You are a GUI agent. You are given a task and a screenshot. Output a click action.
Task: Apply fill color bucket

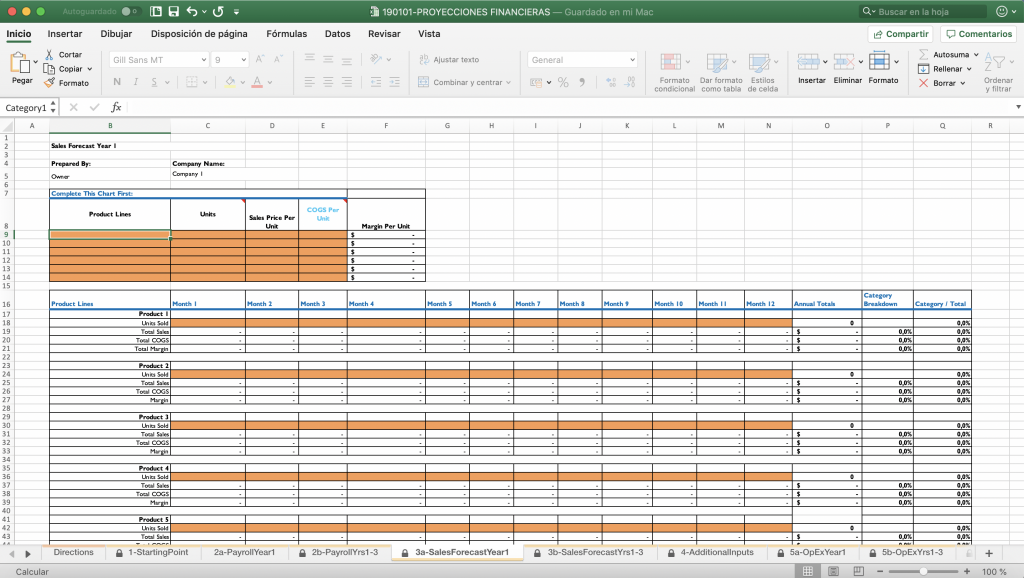230,82
